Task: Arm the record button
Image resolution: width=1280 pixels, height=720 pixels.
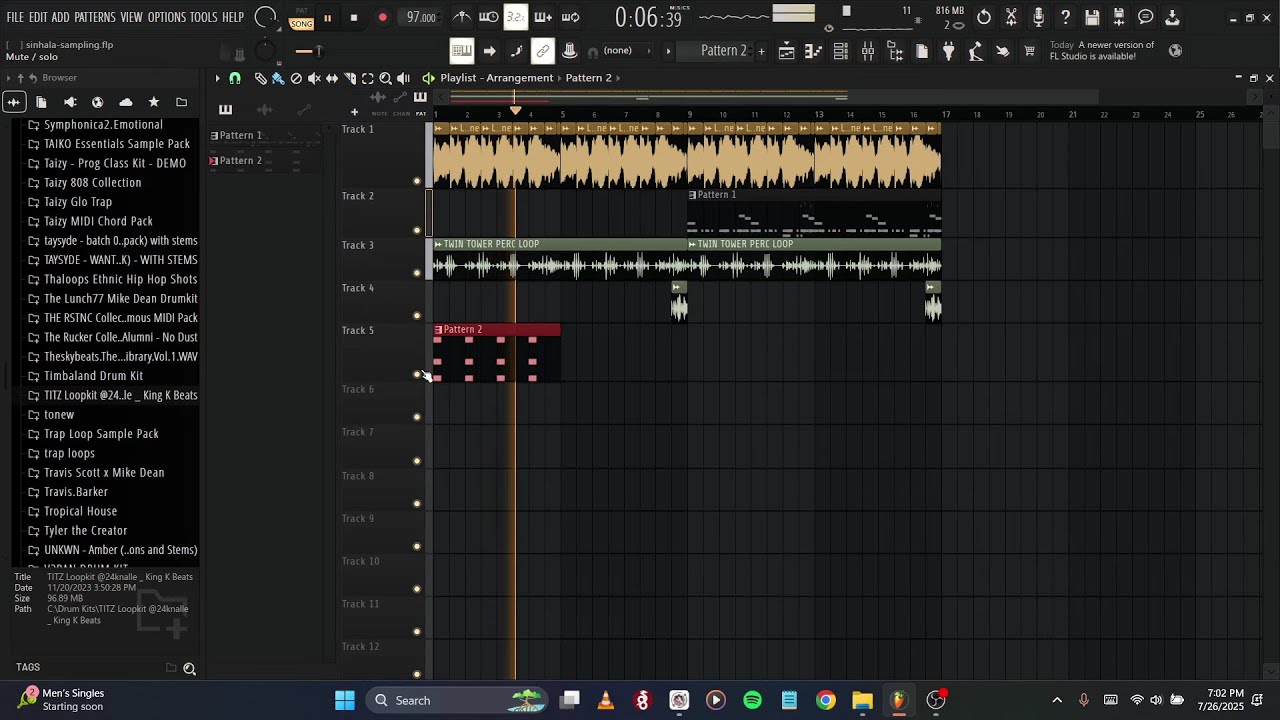Action: coord(382,18)
